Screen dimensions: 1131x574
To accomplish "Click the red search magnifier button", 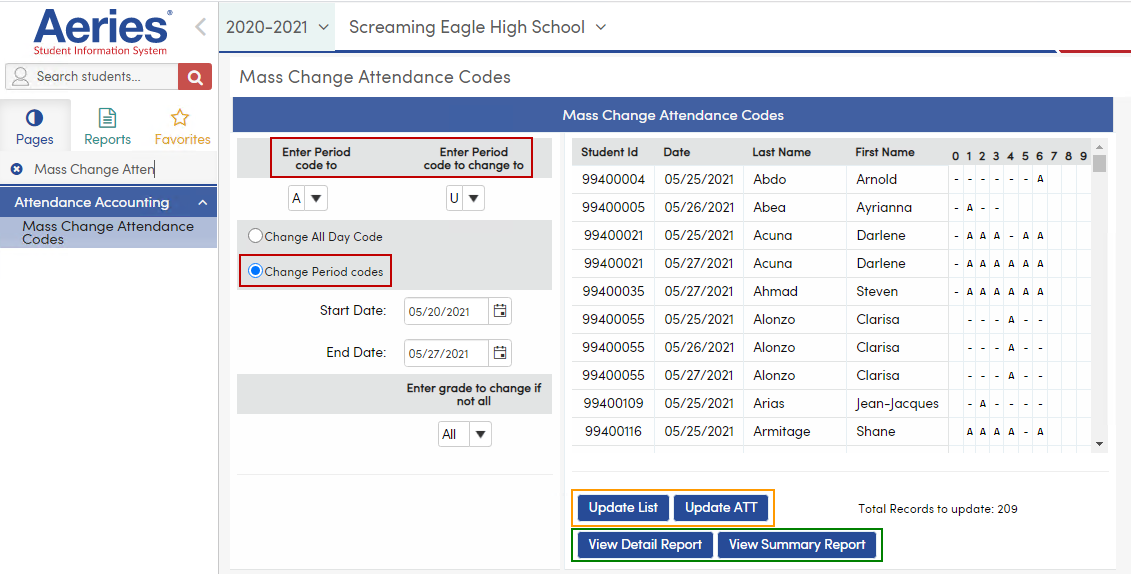I will 195,76.
